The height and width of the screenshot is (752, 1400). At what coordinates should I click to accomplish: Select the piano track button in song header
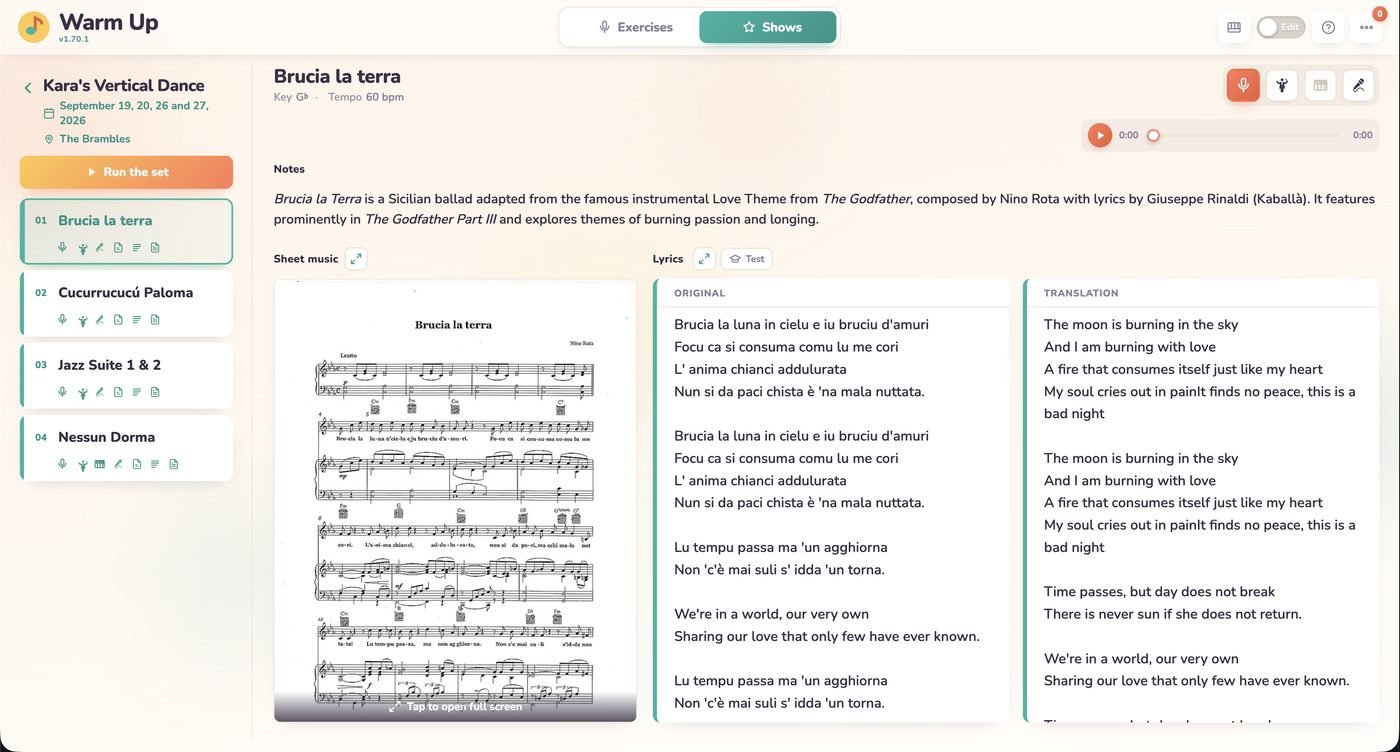1320,85
